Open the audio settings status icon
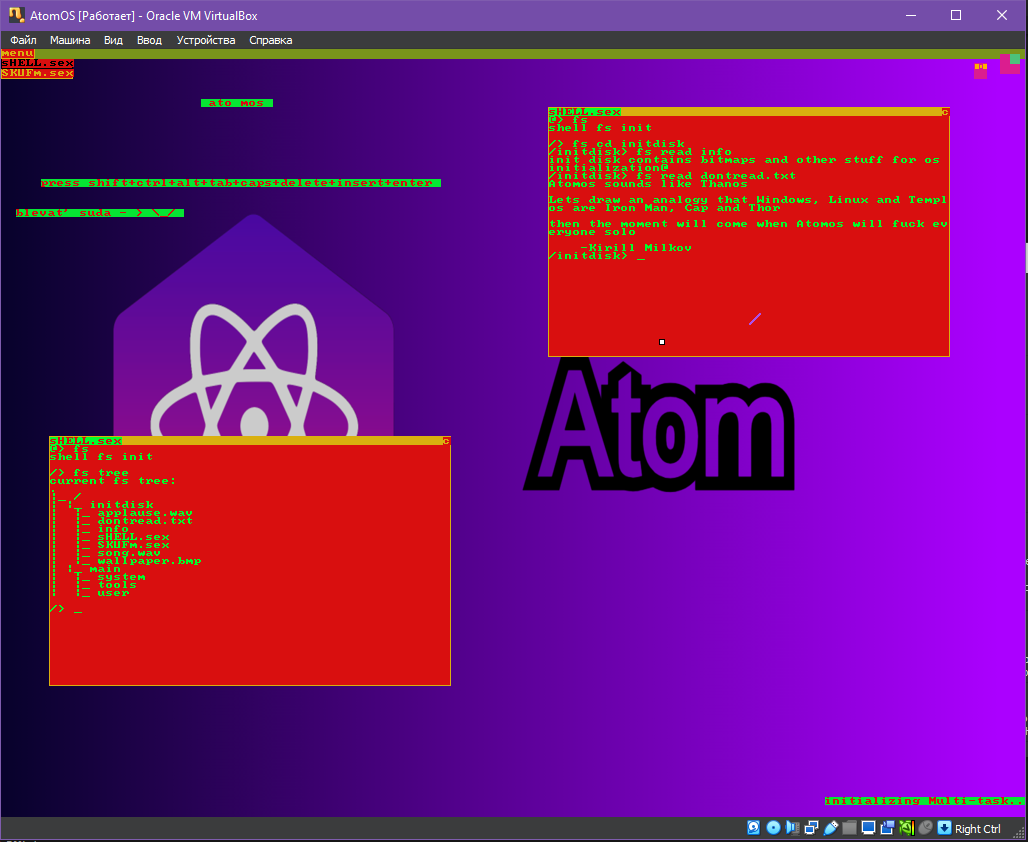Image resolution: width=1028 pixels, height=842 pixels. click(x=792, y=828)
